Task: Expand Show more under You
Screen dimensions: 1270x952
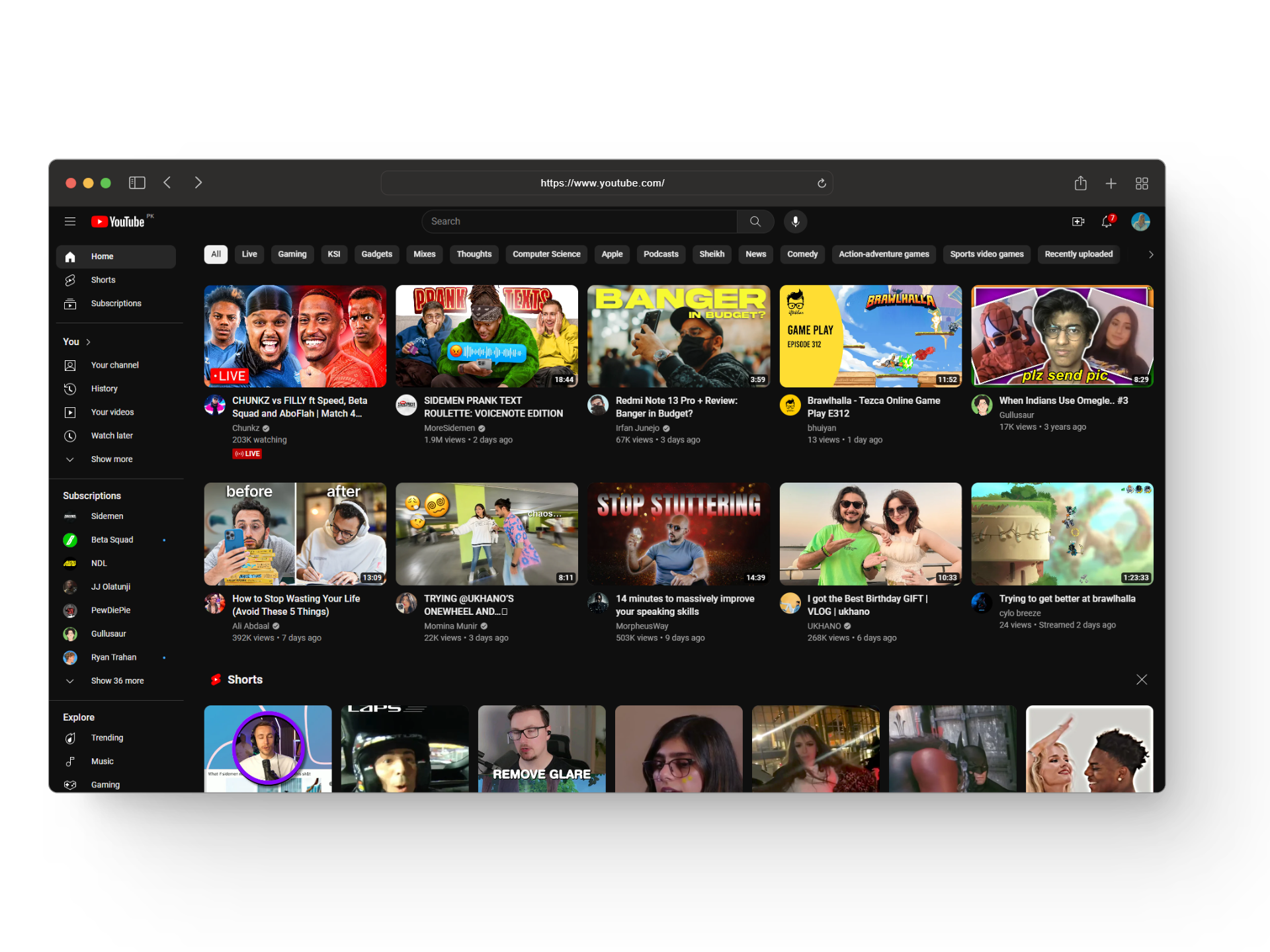Action: 111,459
